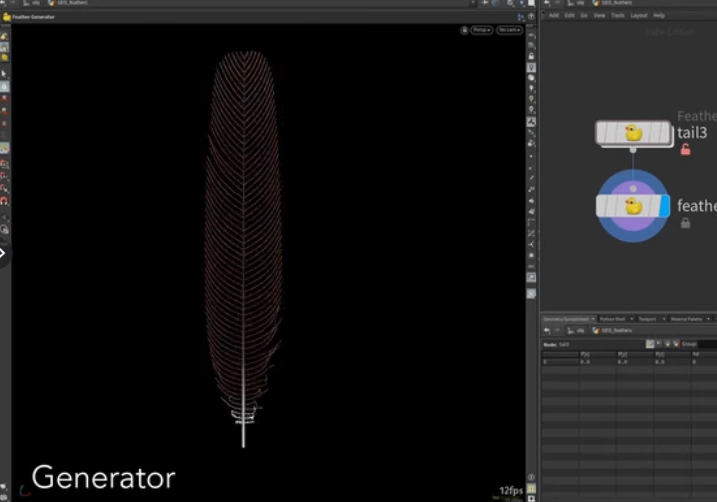Open the dropdown beside the points mode icon
Viewport: 717px width, 502px height.
(658, 344)
